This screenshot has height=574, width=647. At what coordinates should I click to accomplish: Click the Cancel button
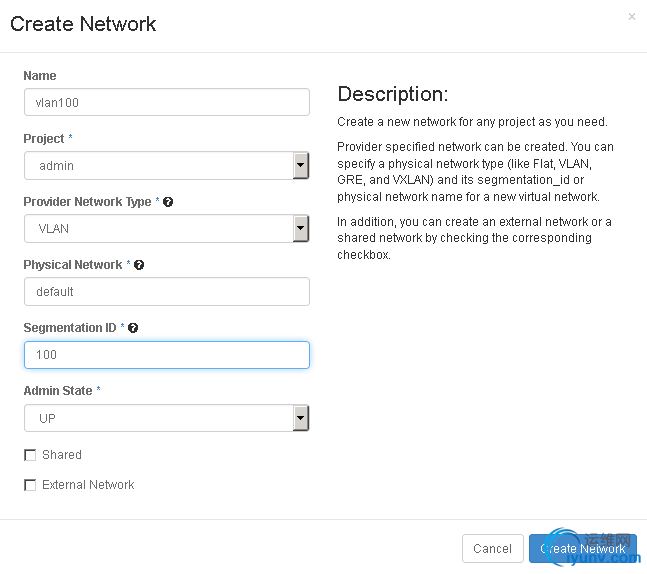click(x=493, y=548)
